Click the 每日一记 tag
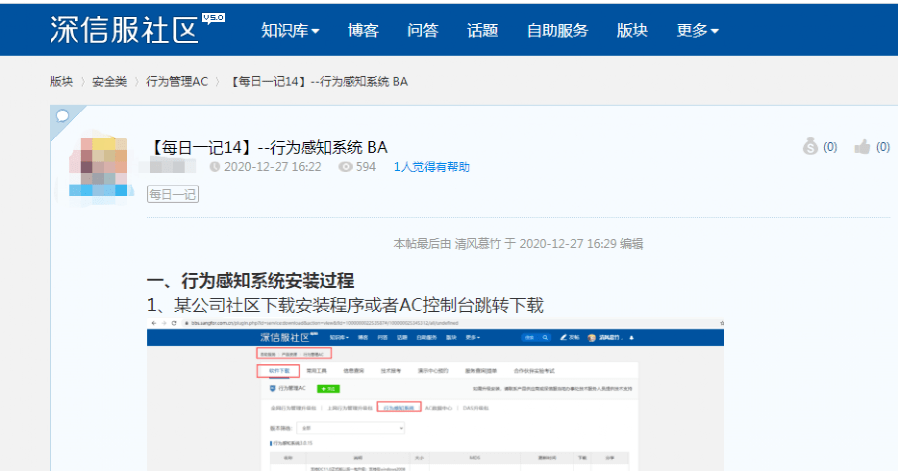898x471 pixels. [173, 194]
